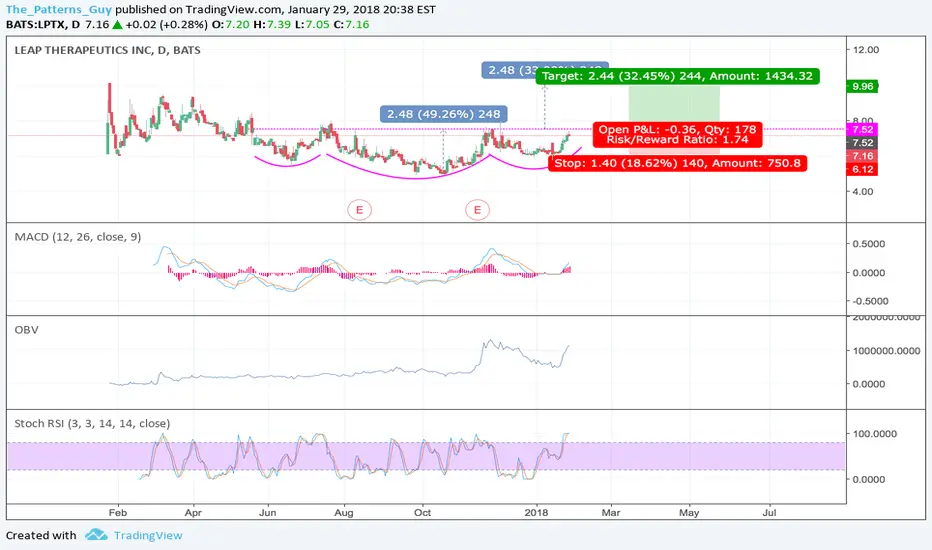Click the 1000000.0000 OBV scale value
Image resolution: width=932 pixels, height=550 pixels.
point(886,351)
